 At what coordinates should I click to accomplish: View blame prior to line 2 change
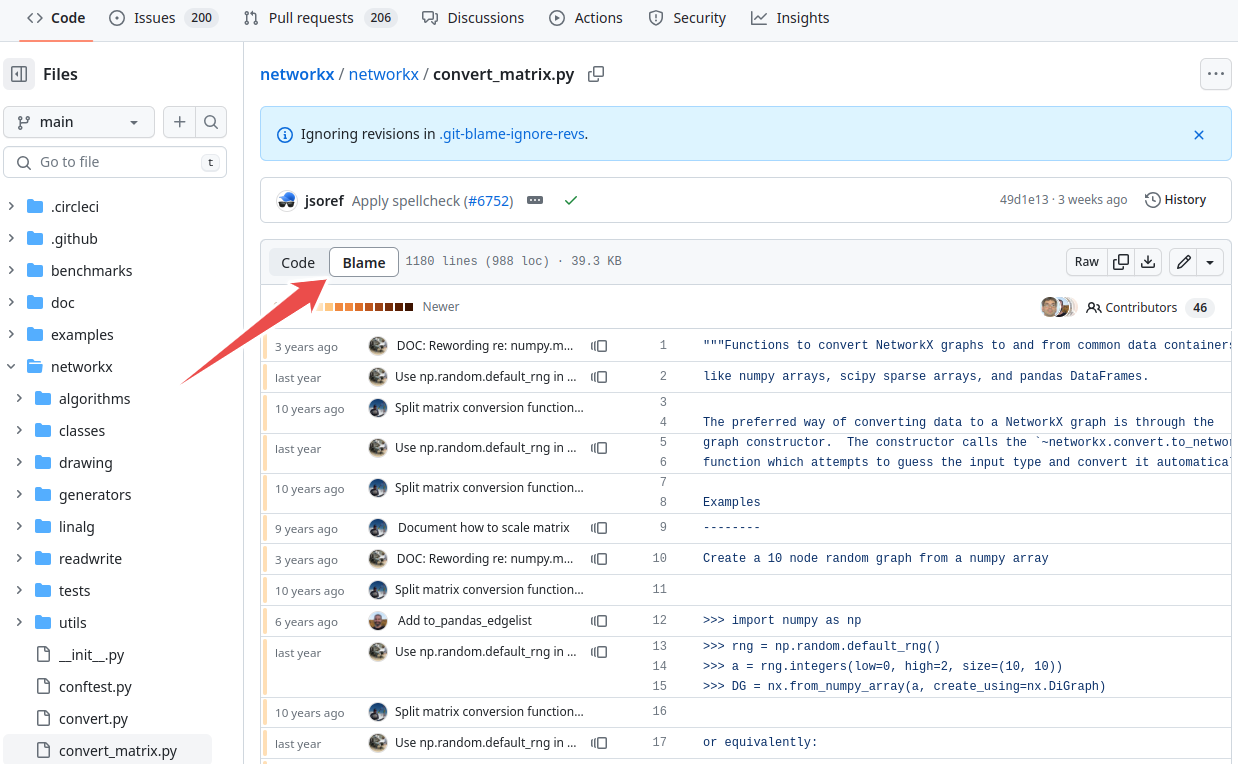pyautogui.click(x=599, y=377)
